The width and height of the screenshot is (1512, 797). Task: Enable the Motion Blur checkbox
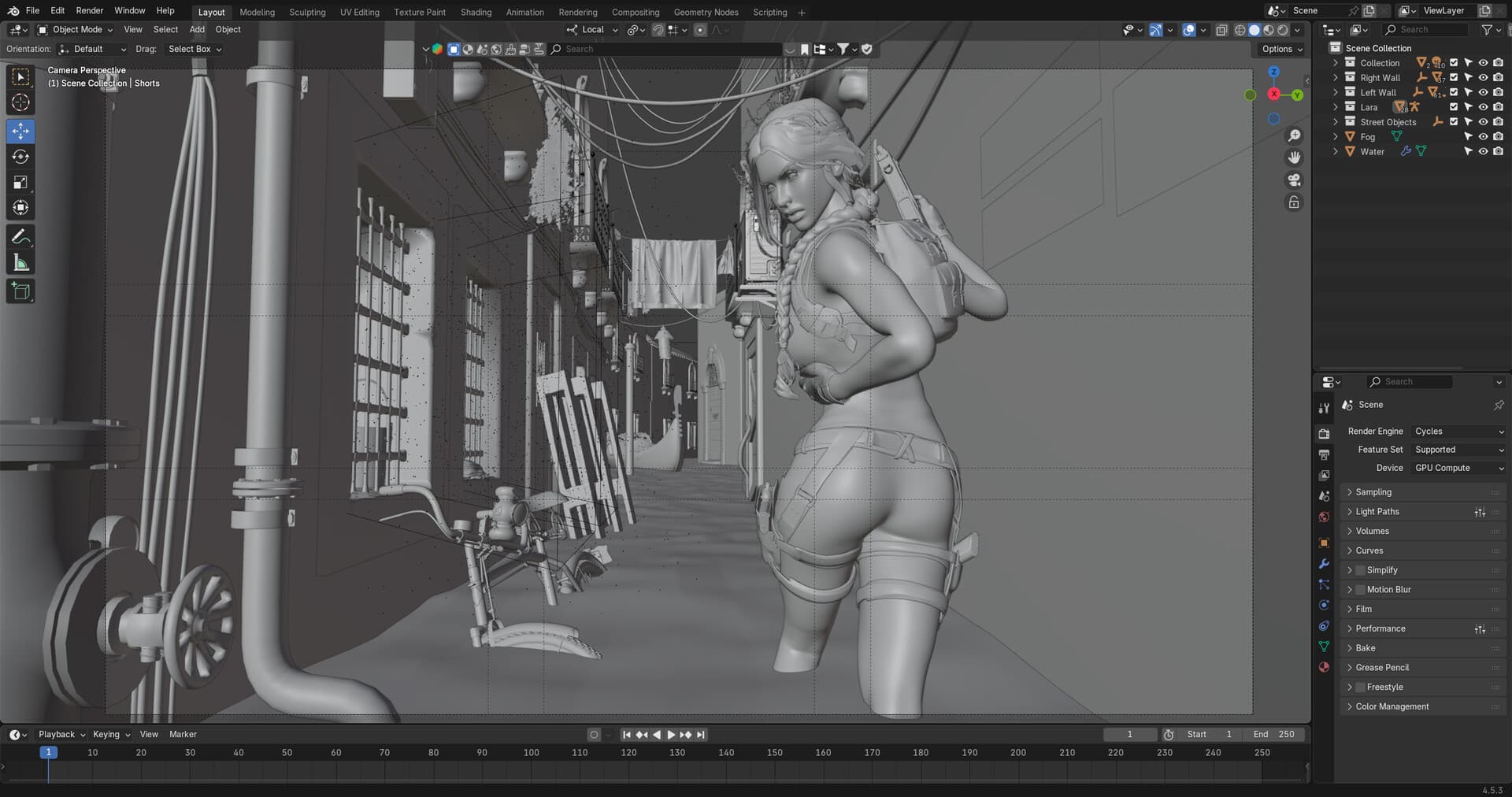1360,590
